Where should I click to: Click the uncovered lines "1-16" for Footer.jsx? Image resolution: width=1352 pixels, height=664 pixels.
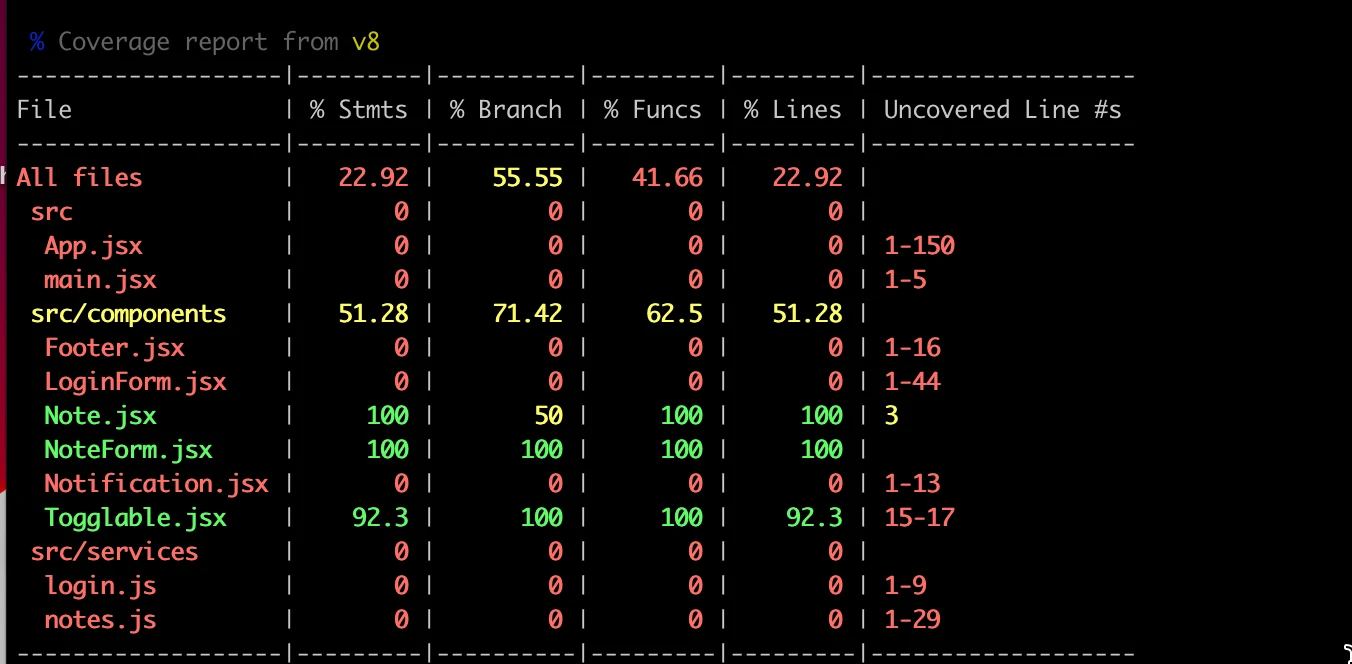tap(912, 348)
